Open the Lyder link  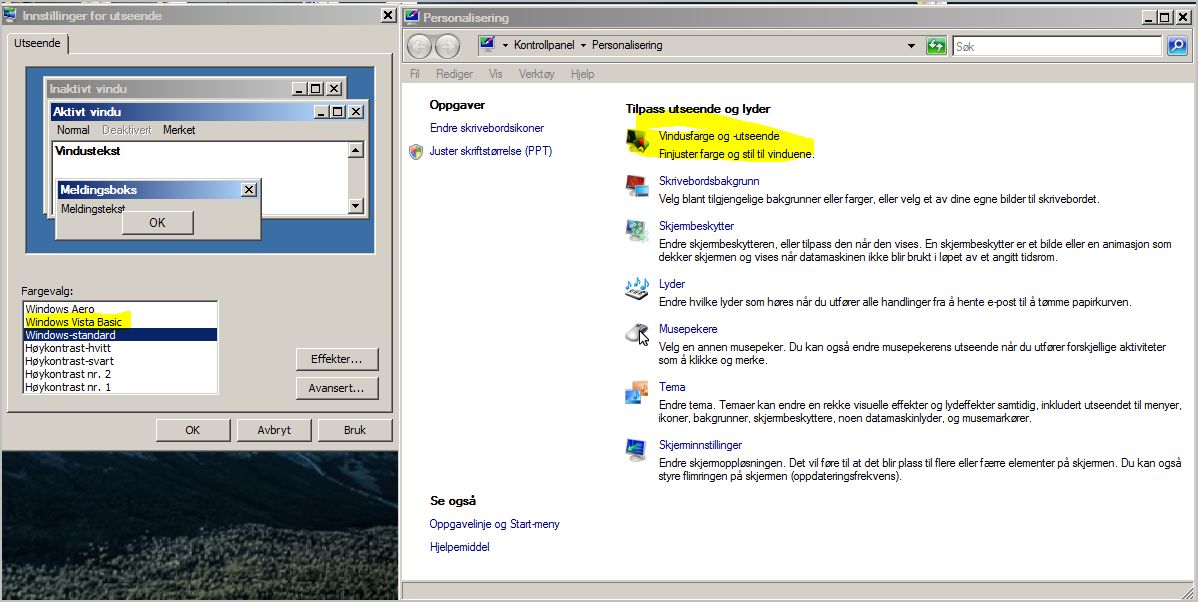coord(672,284)
